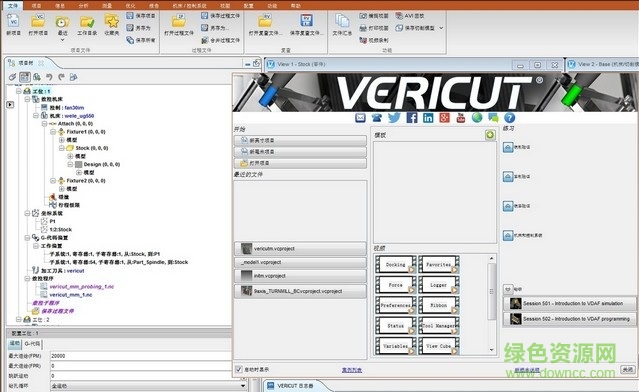The image size is (639, 392).
Task: Click the green globe website icon
Action: coord(477,118)
